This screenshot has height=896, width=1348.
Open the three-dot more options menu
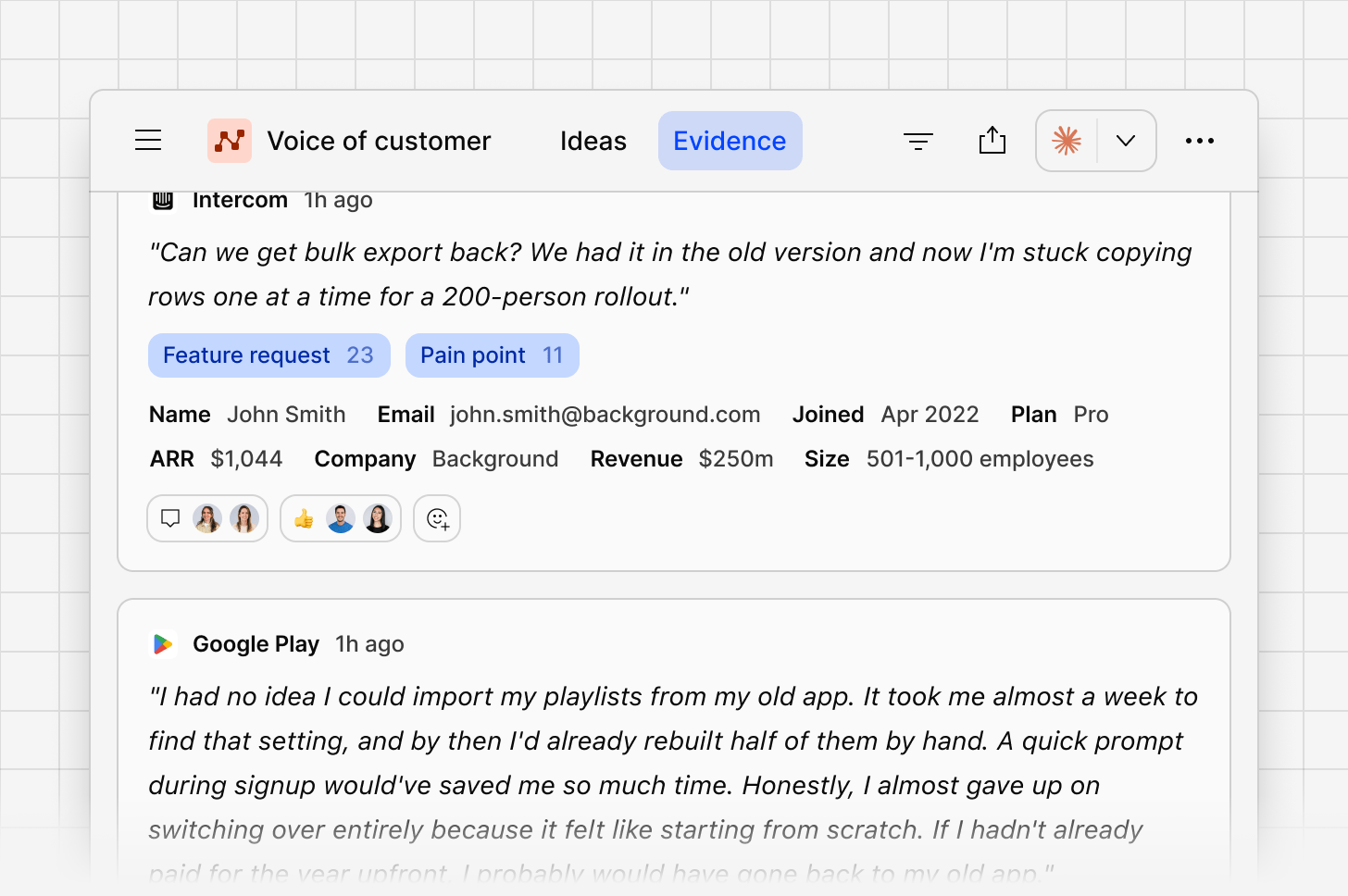(x=1200, y=141)
